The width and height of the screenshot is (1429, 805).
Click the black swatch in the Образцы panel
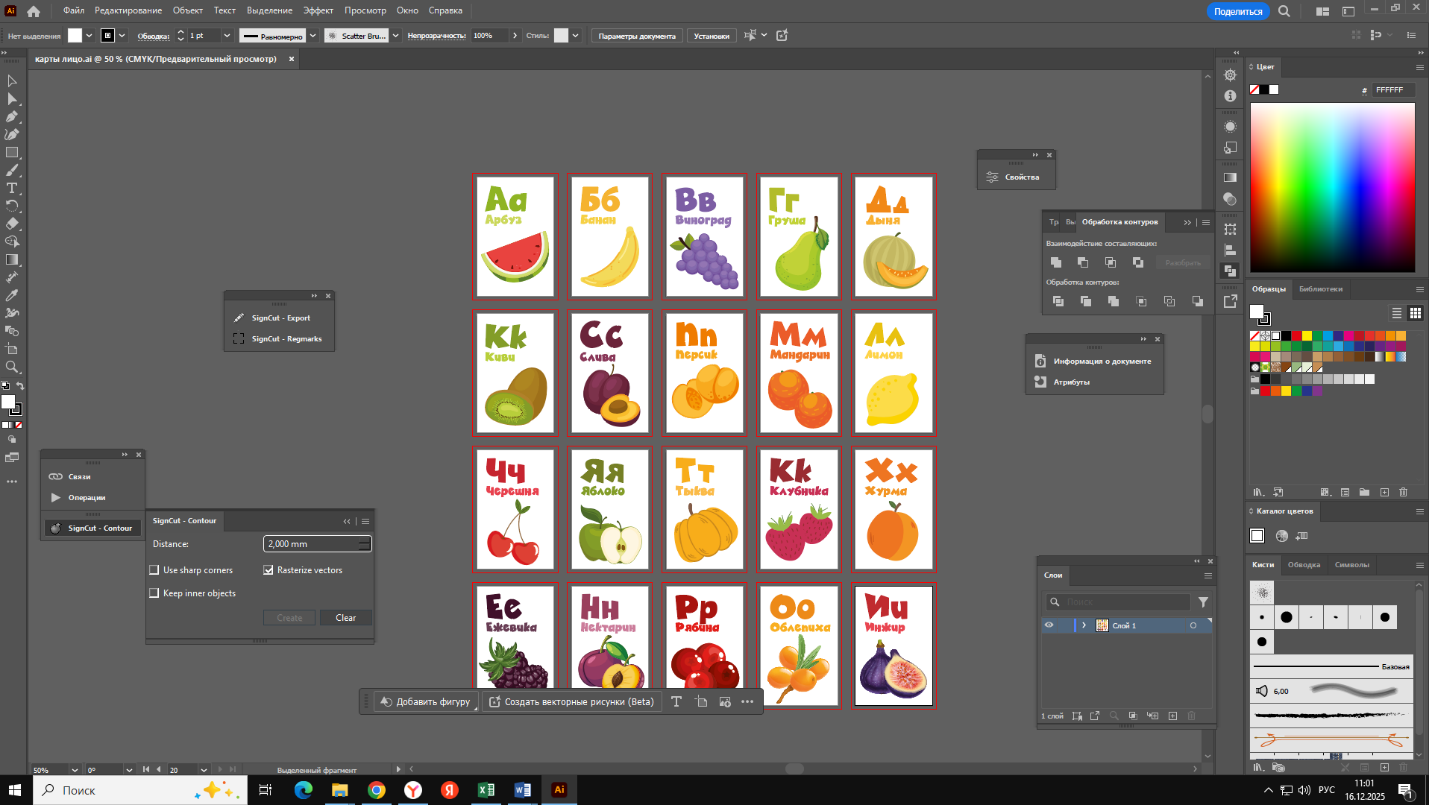pos(1288,336)
